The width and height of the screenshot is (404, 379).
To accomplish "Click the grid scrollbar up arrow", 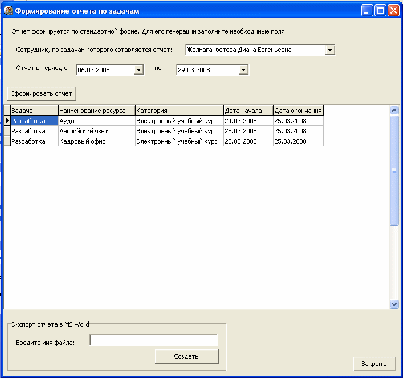I will coord(394,110).
